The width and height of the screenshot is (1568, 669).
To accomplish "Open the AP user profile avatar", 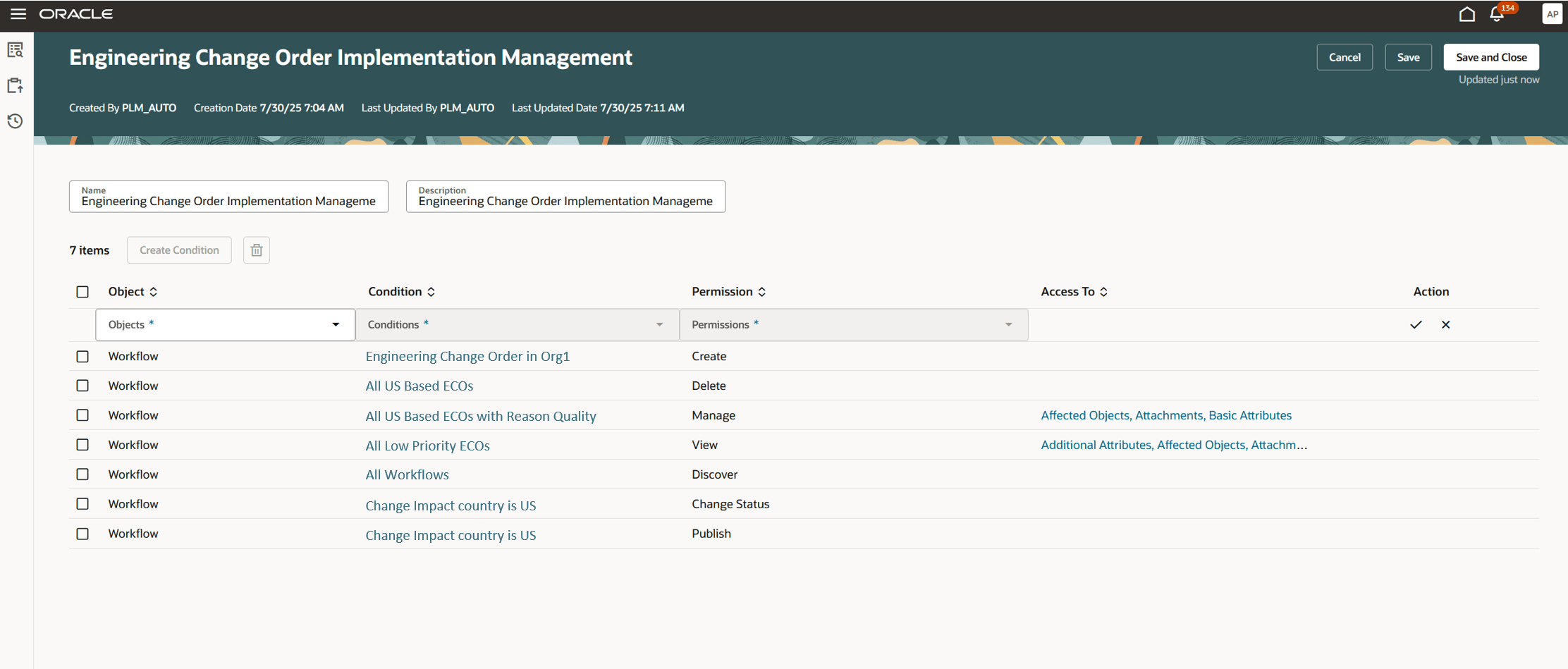I will tap(1552, 13).
